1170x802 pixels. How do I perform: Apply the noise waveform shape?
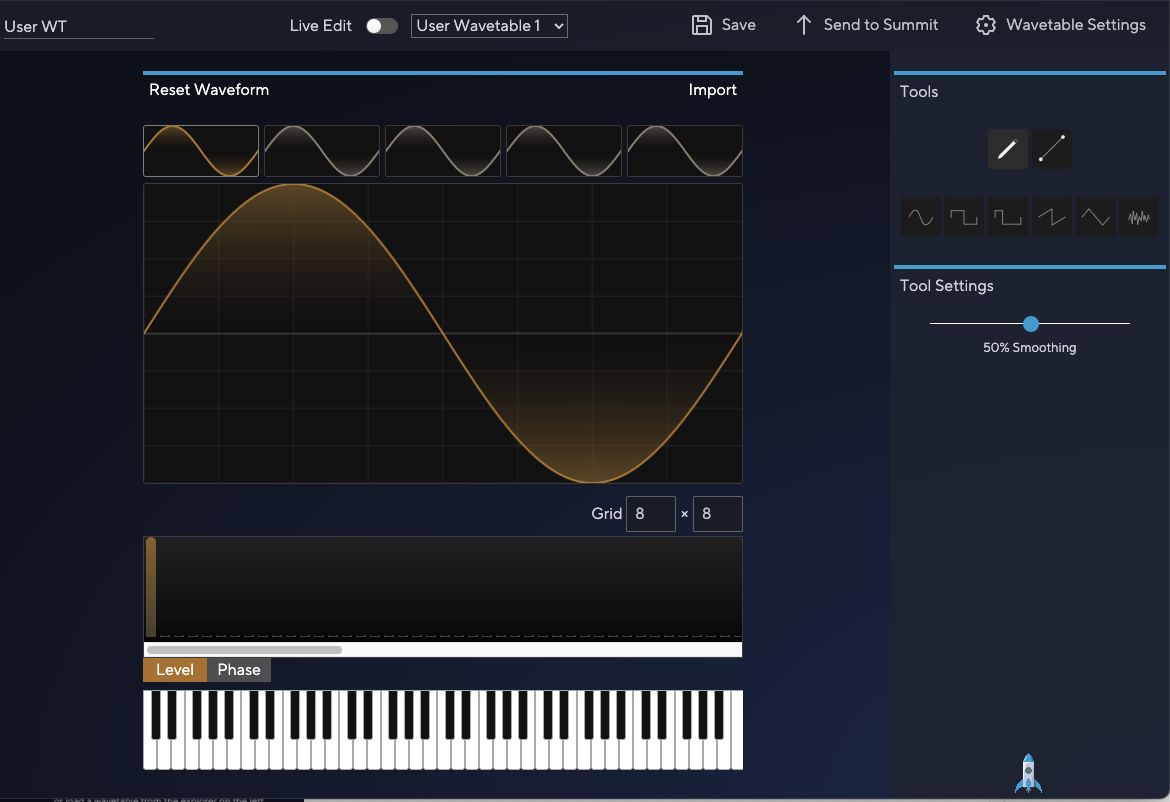pyautogui.click(x=1139, y=217)
